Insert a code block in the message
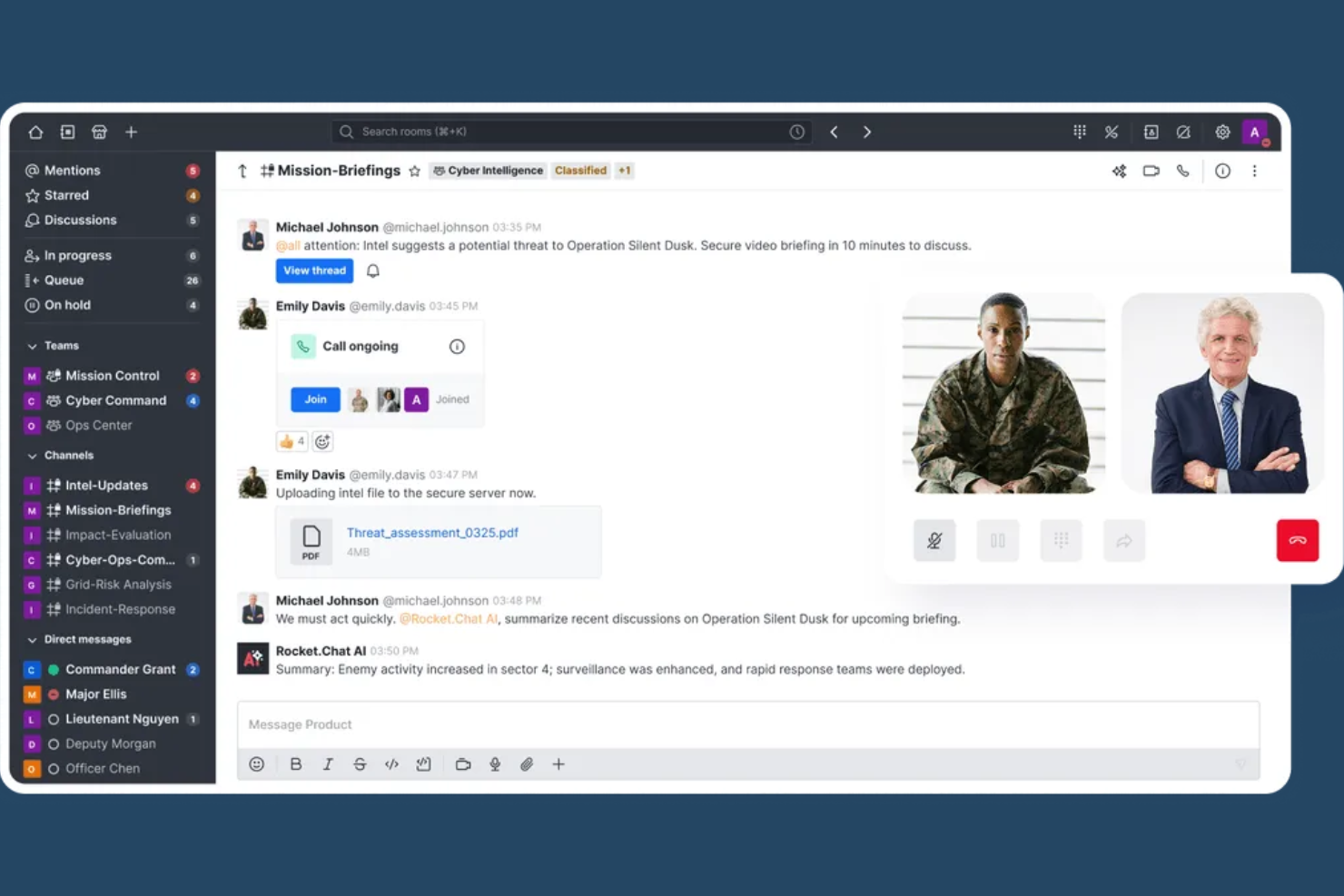The width and height of the screenshot is (1344, 896). tap(391, 764)
